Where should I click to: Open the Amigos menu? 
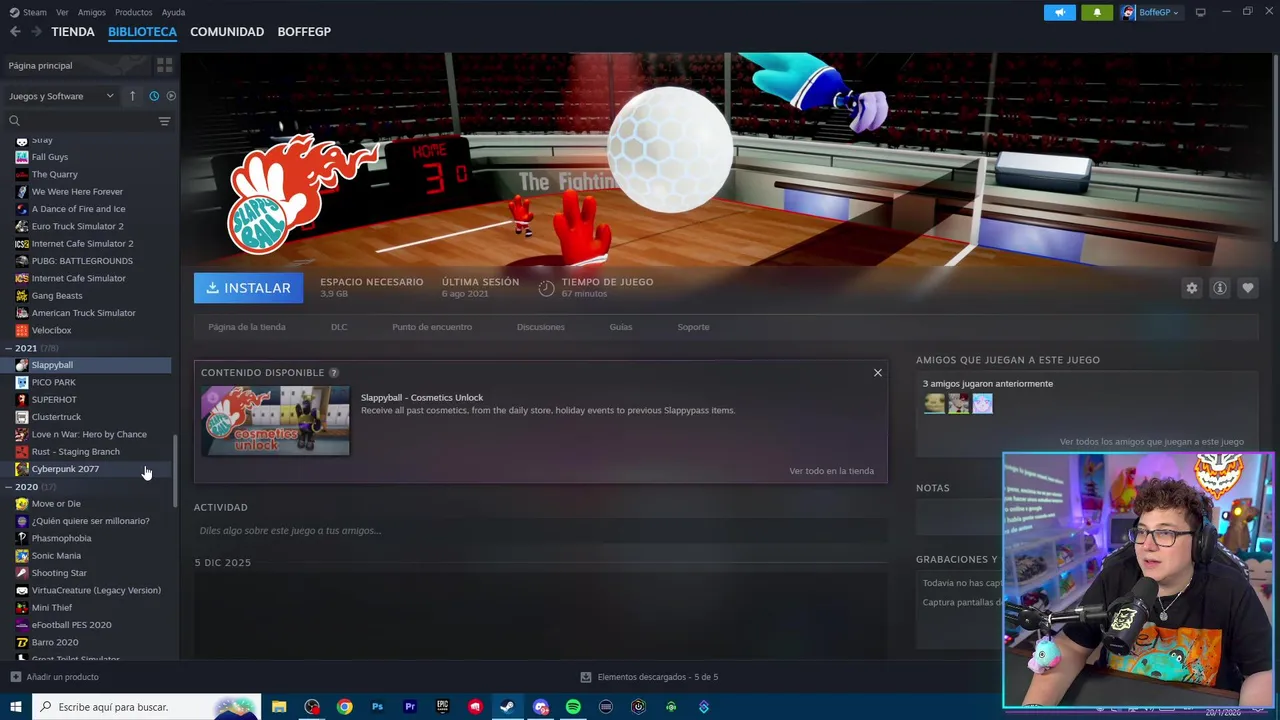pyautogui.click(x=91, y=12)
